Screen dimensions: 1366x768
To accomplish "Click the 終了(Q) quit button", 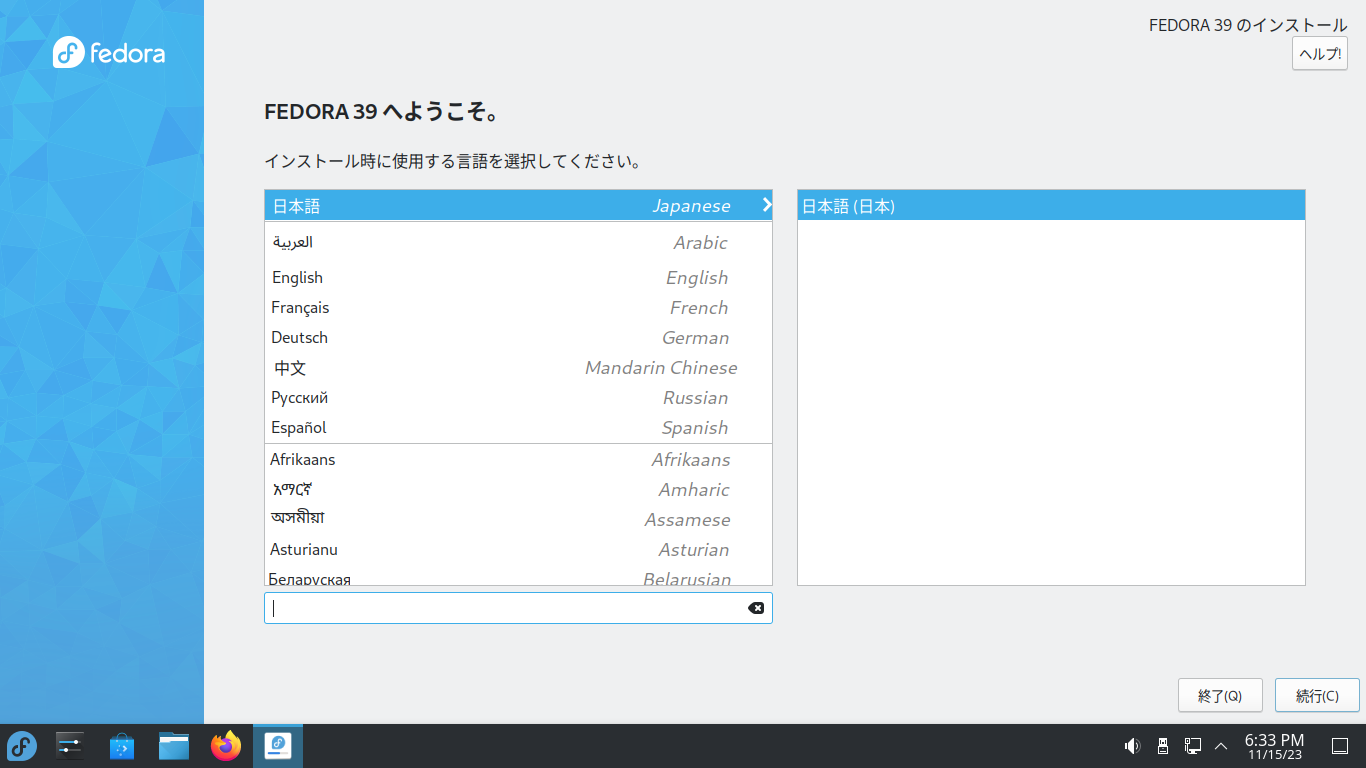I will click(x=1220, y=696).
